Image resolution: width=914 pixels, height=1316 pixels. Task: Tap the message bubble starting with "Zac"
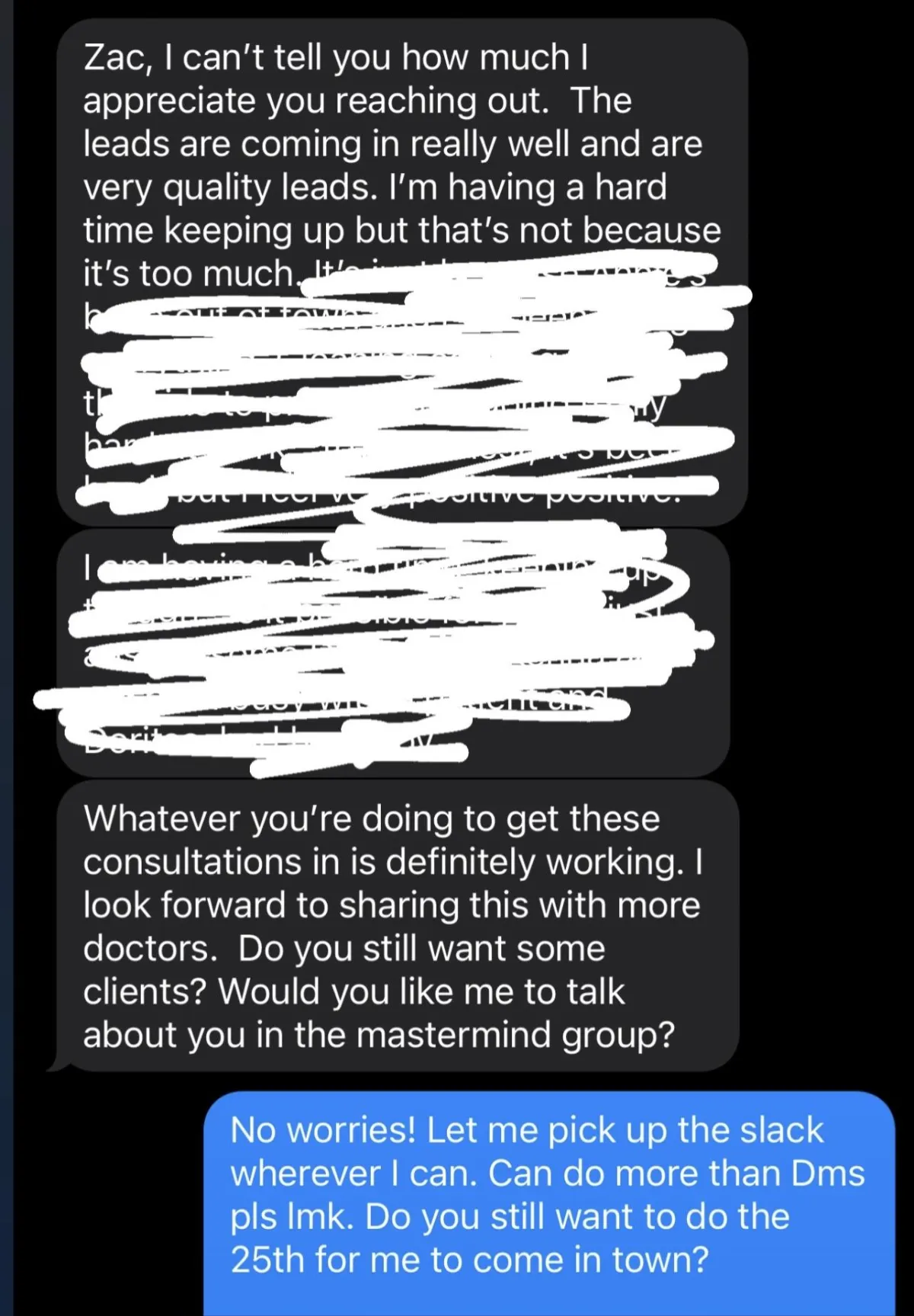[x=402, y=271]
